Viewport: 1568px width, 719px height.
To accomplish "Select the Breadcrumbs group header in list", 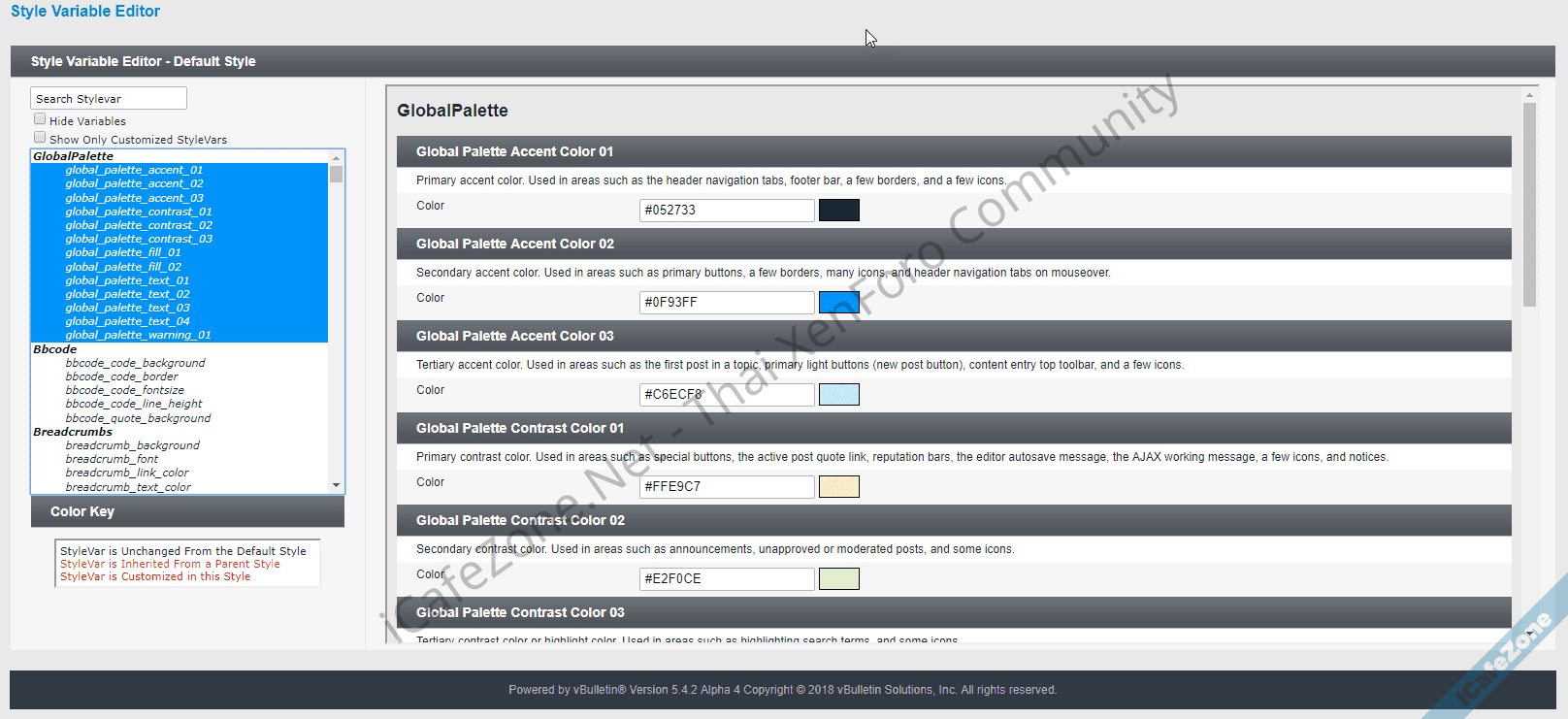I will (x=73, y=432).
